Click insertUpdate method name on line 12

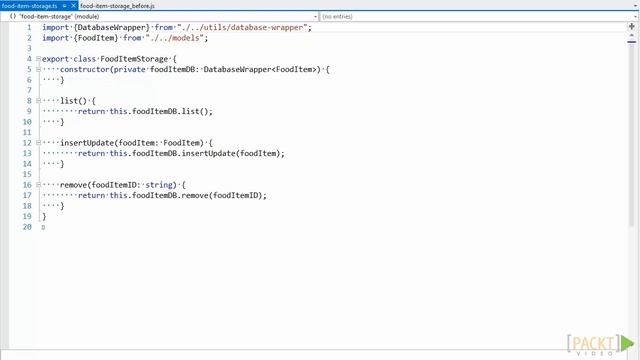[x=87, y=143]
